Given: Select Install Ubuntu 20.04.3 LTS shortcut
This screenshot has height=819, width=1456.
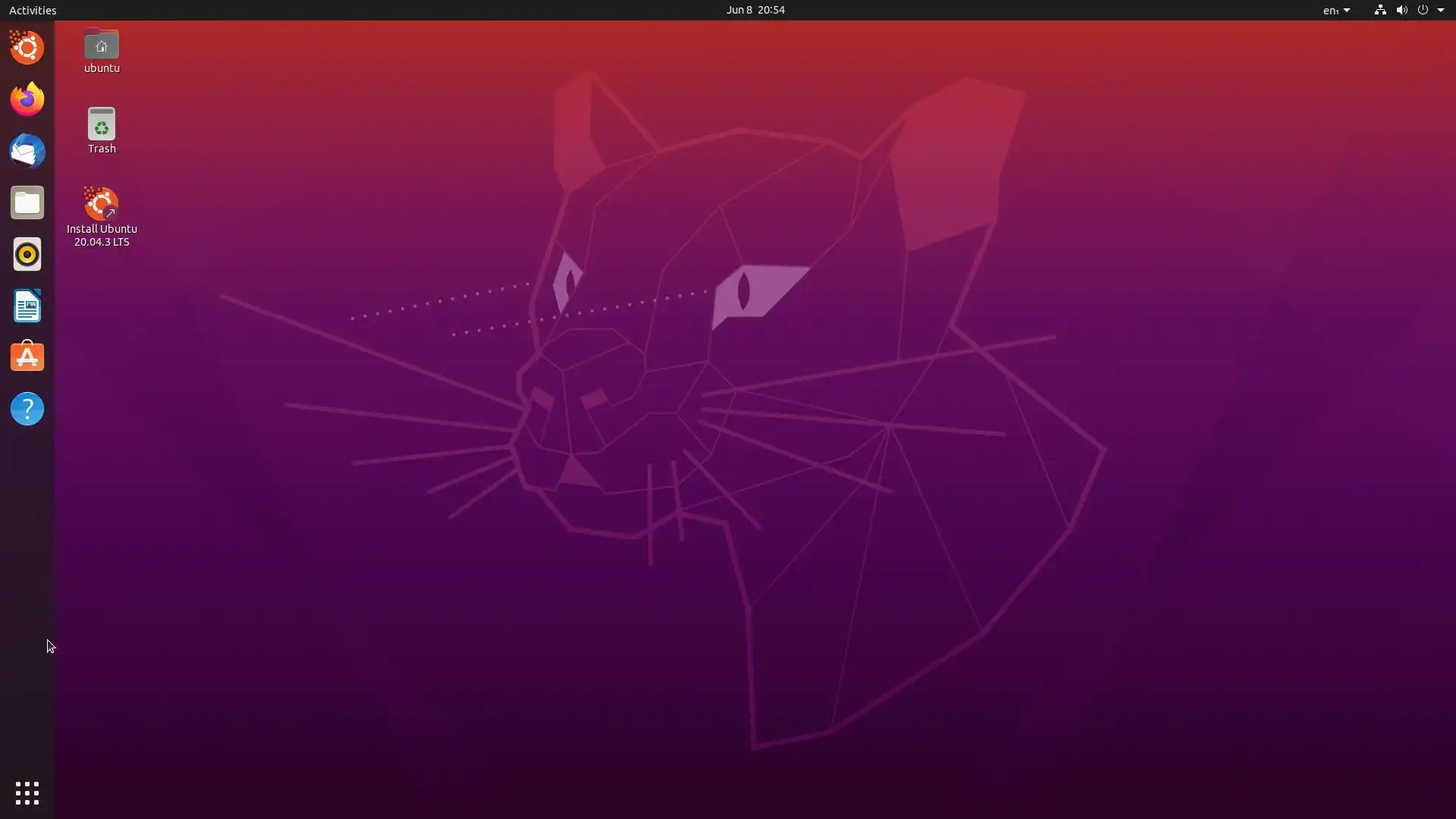Looking at the screenshot, I should click(102, 206).
